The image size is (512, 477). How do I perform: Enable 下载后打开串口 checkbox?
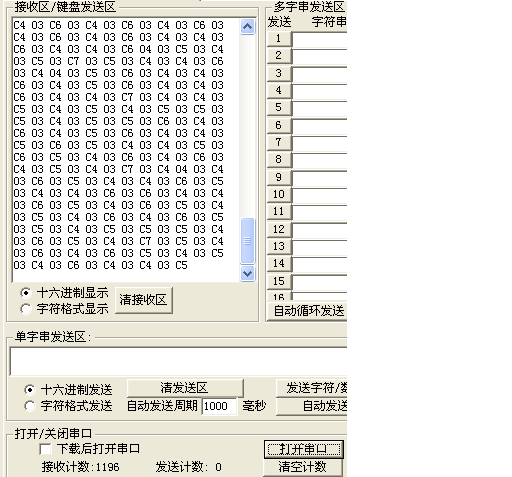coord(45,449)
